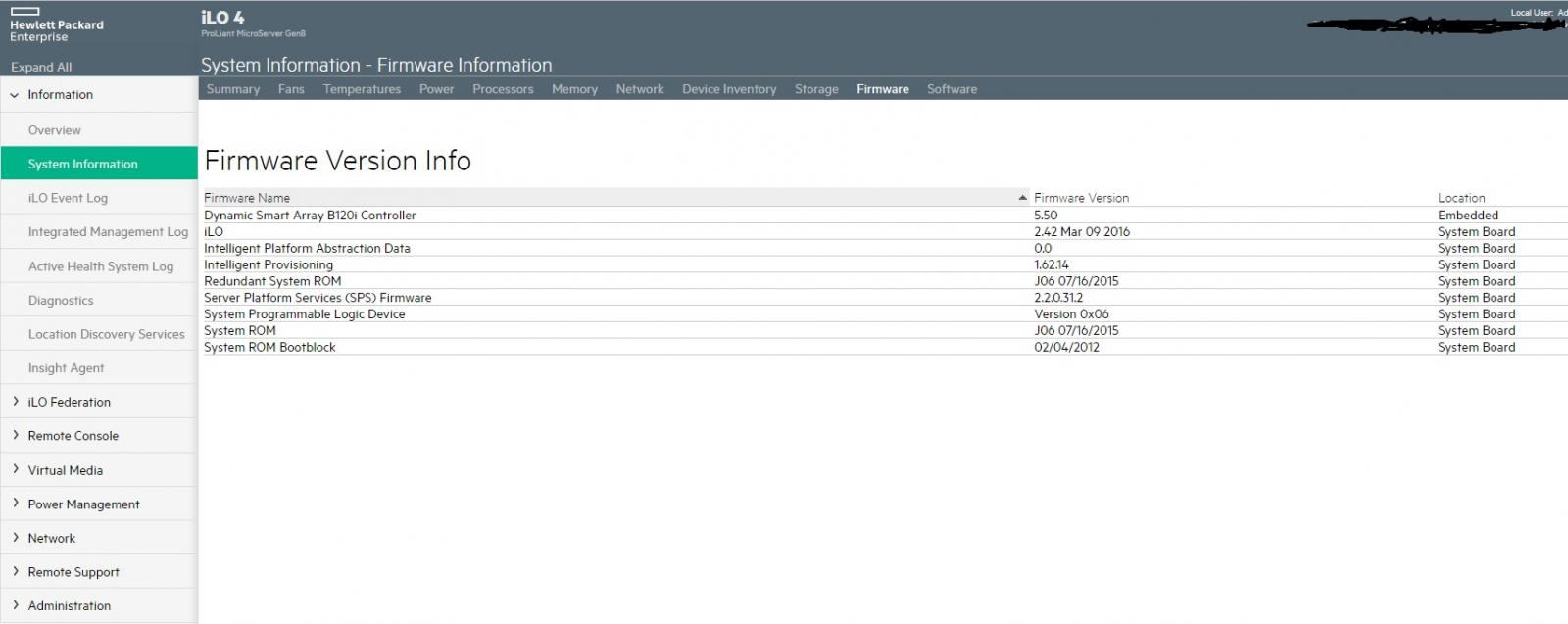
Task: Click the Expand All link
Action: [41, 68]
